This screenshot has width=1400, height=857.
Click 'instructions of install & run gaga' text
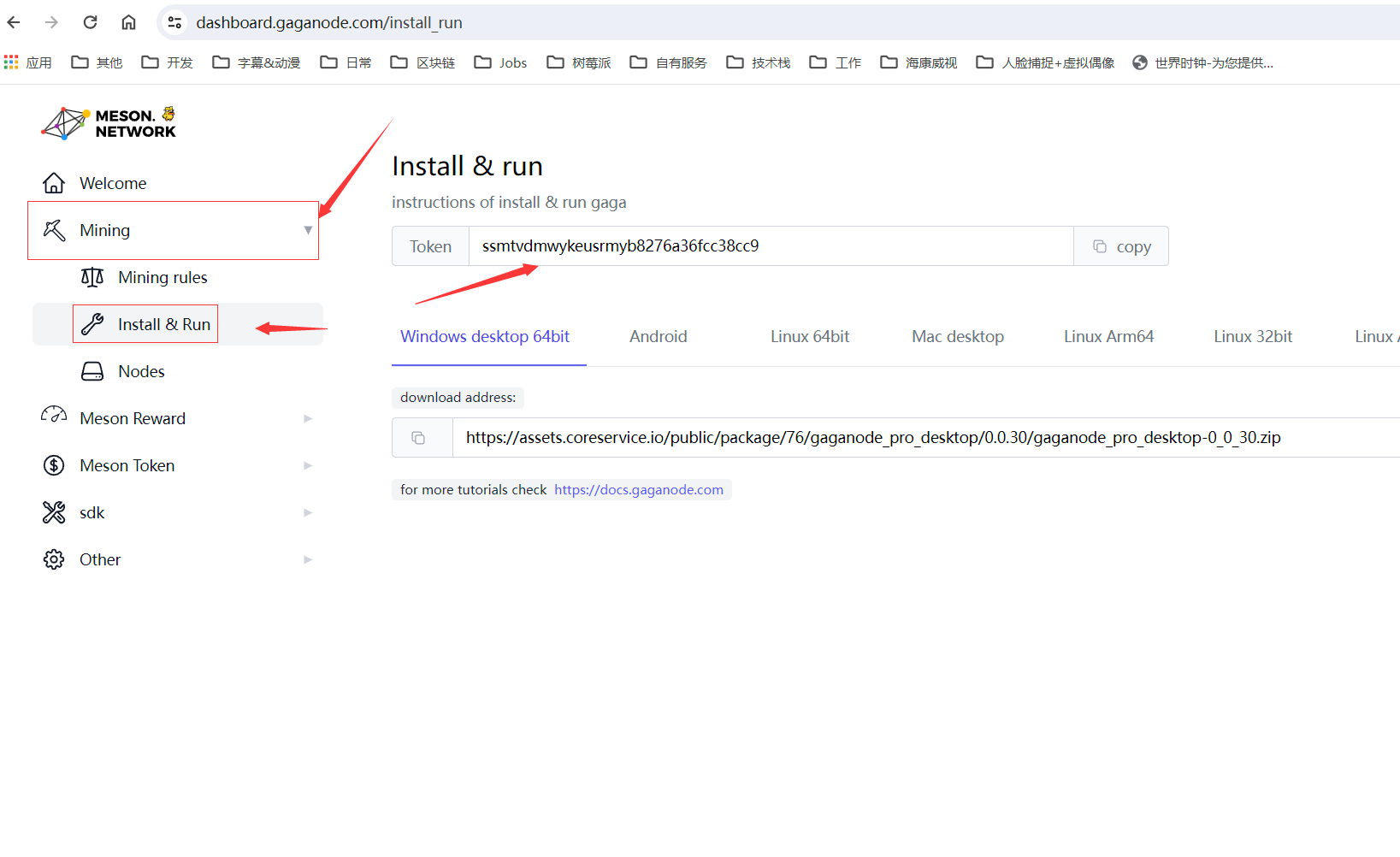(x=509, y=203)
